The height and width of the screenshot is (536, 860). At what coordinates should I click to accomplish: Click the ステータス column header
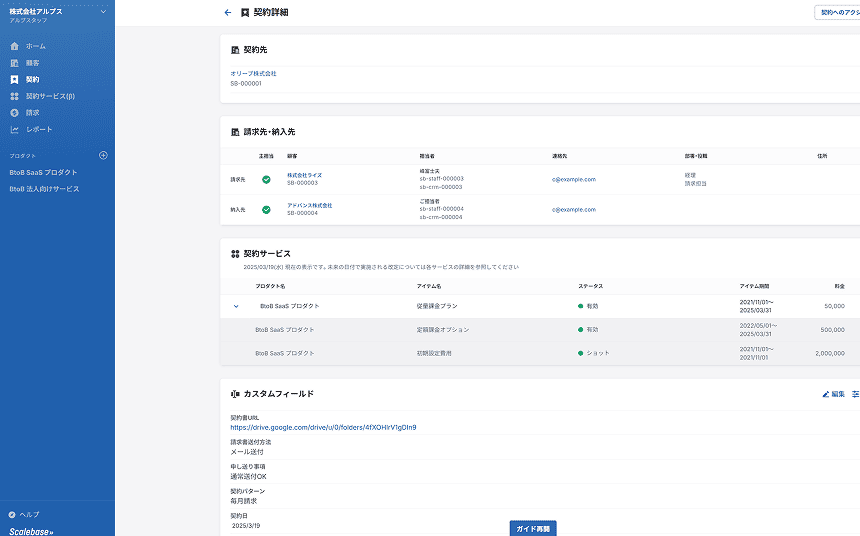[x=590, y=286]
